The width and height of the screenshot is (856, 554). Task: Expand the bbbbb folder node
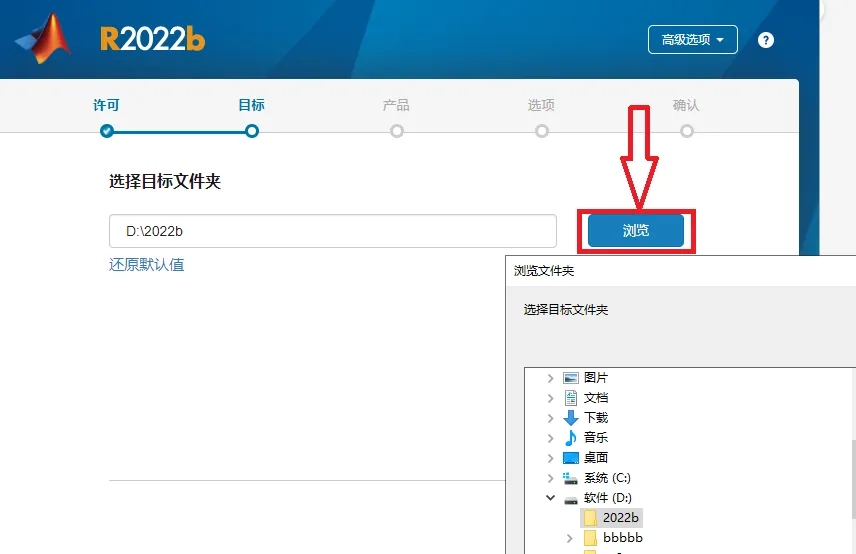click(x=569, y=538)
